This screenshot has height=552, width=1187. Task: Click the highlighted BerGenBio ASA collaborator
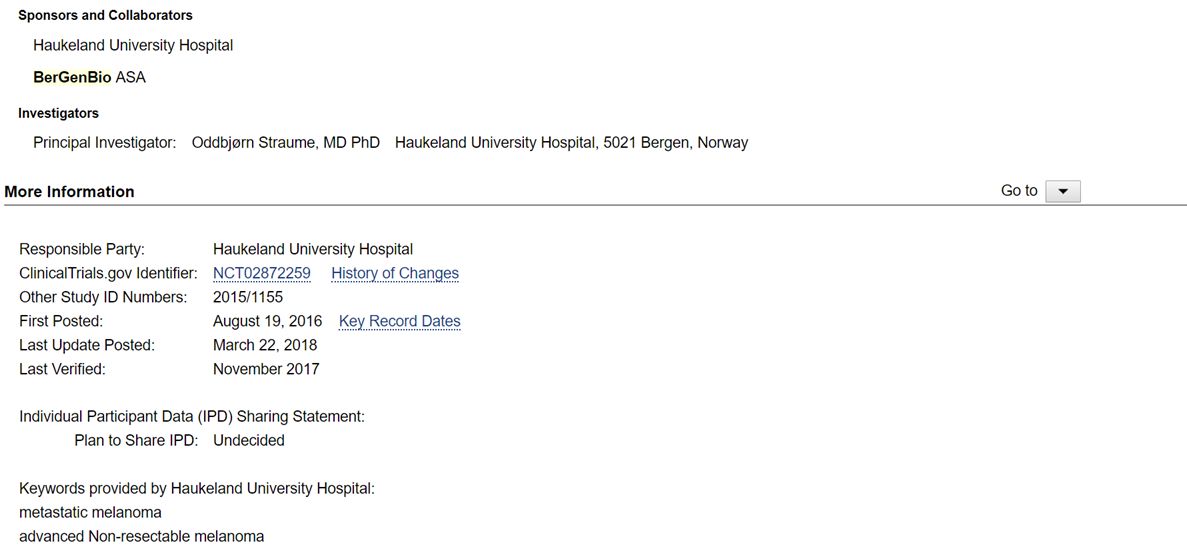(89, 78)
